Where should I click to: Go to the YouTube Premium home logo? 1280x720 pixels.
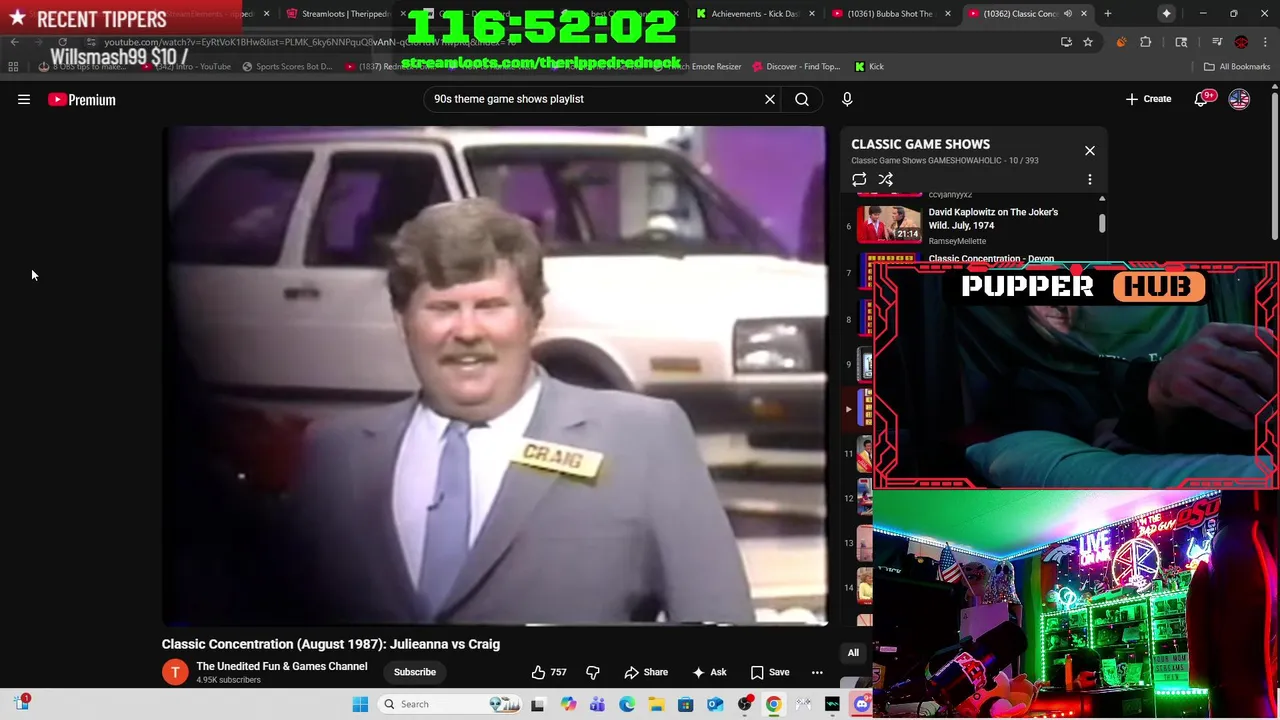click(82, 99)
